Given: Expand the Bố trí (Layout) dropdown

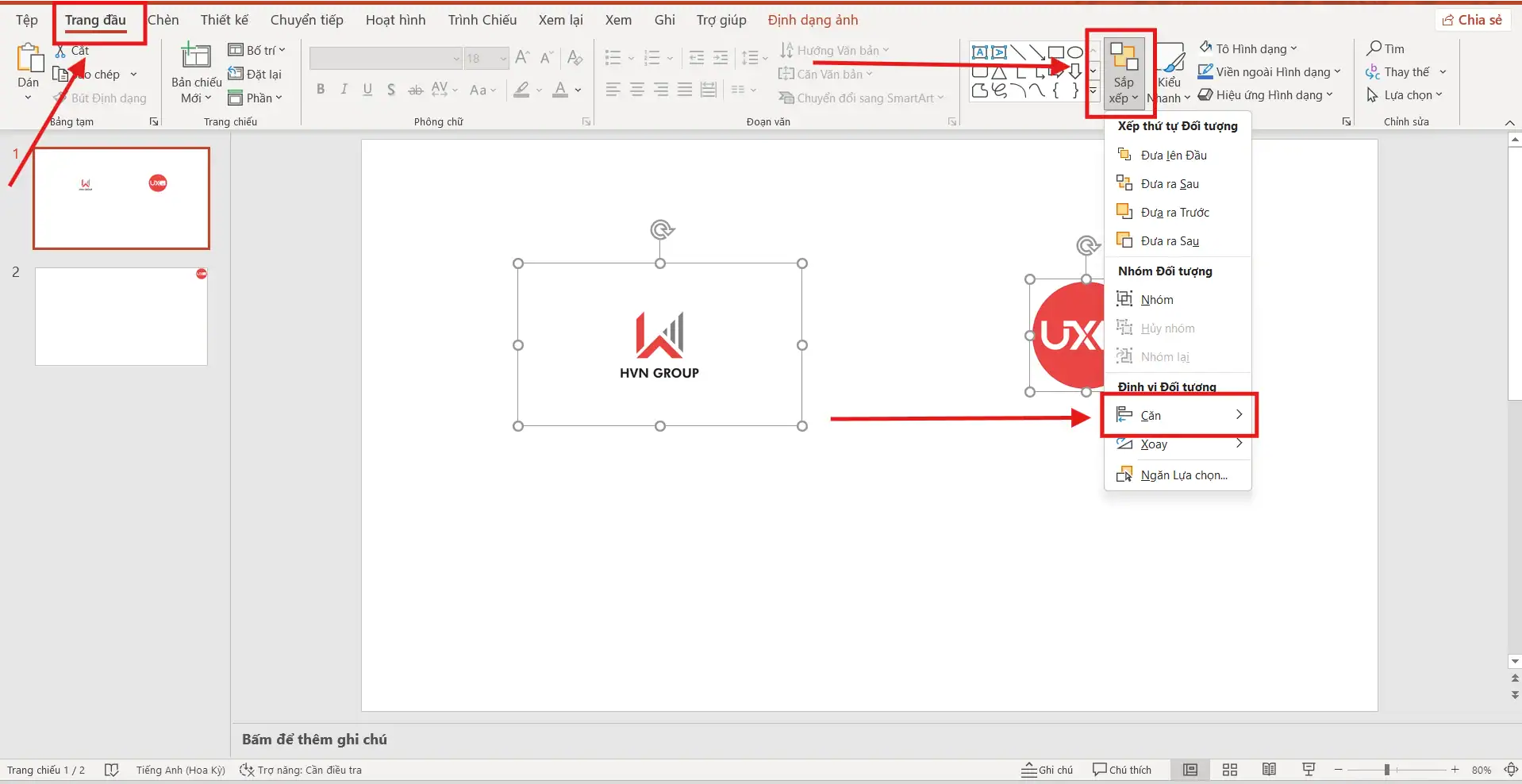Looking at the screenshot, I should click(257, 50).
